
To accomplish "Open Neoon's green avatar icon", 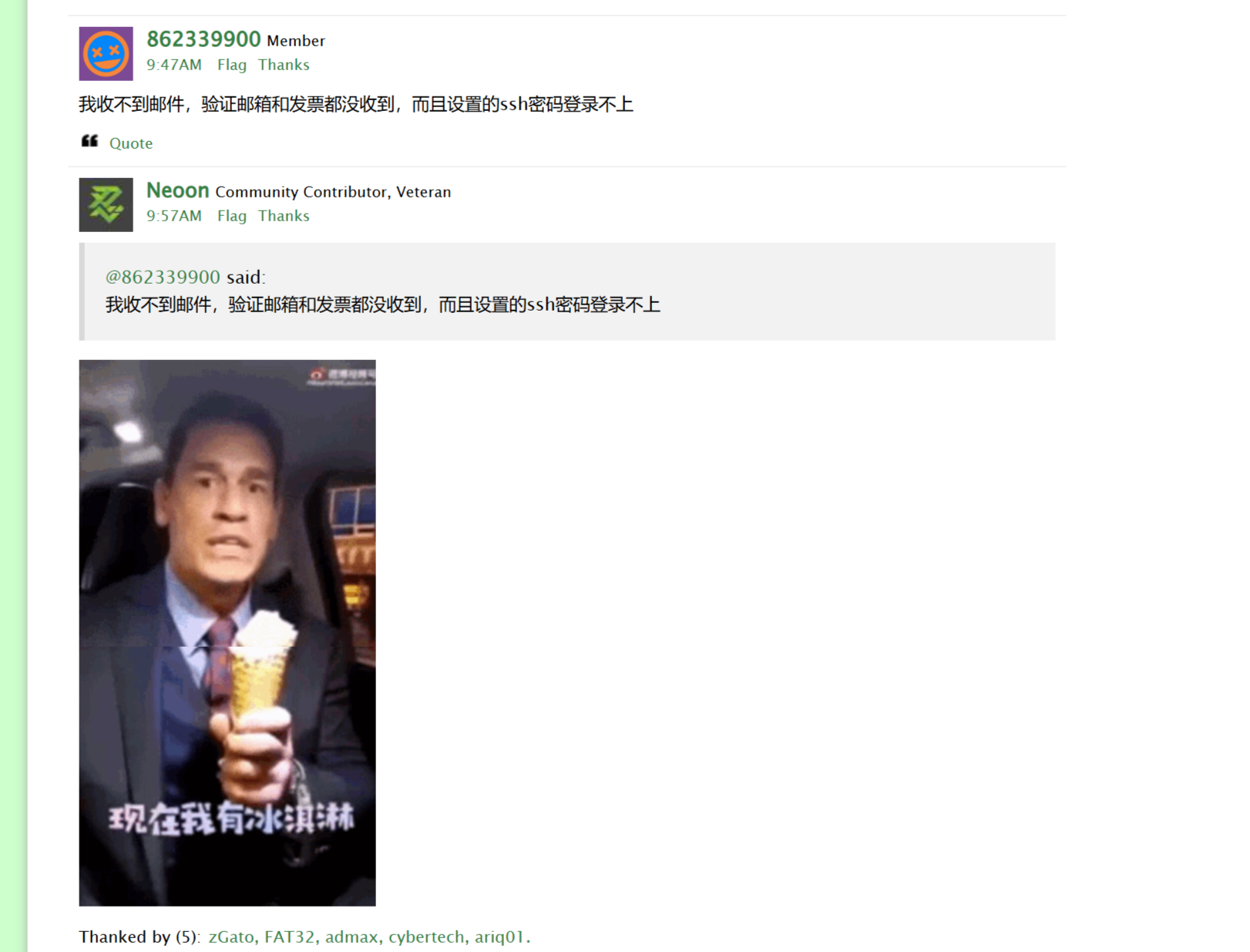I will (x=106, y=205).
